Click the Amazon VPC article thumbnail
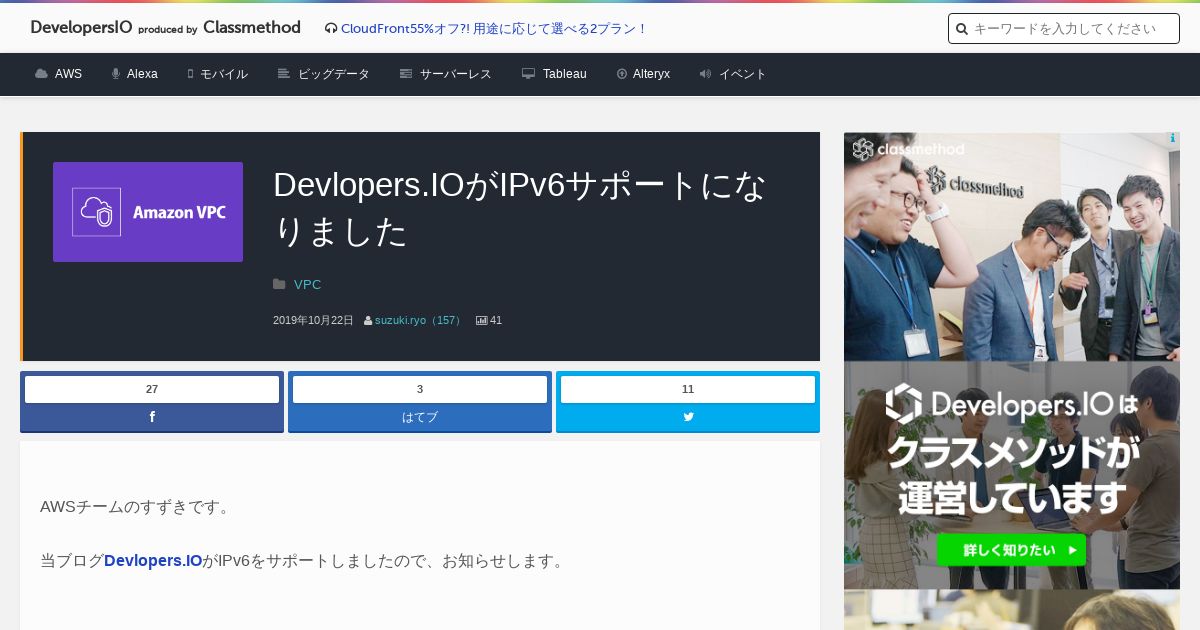 pos(148,212)
